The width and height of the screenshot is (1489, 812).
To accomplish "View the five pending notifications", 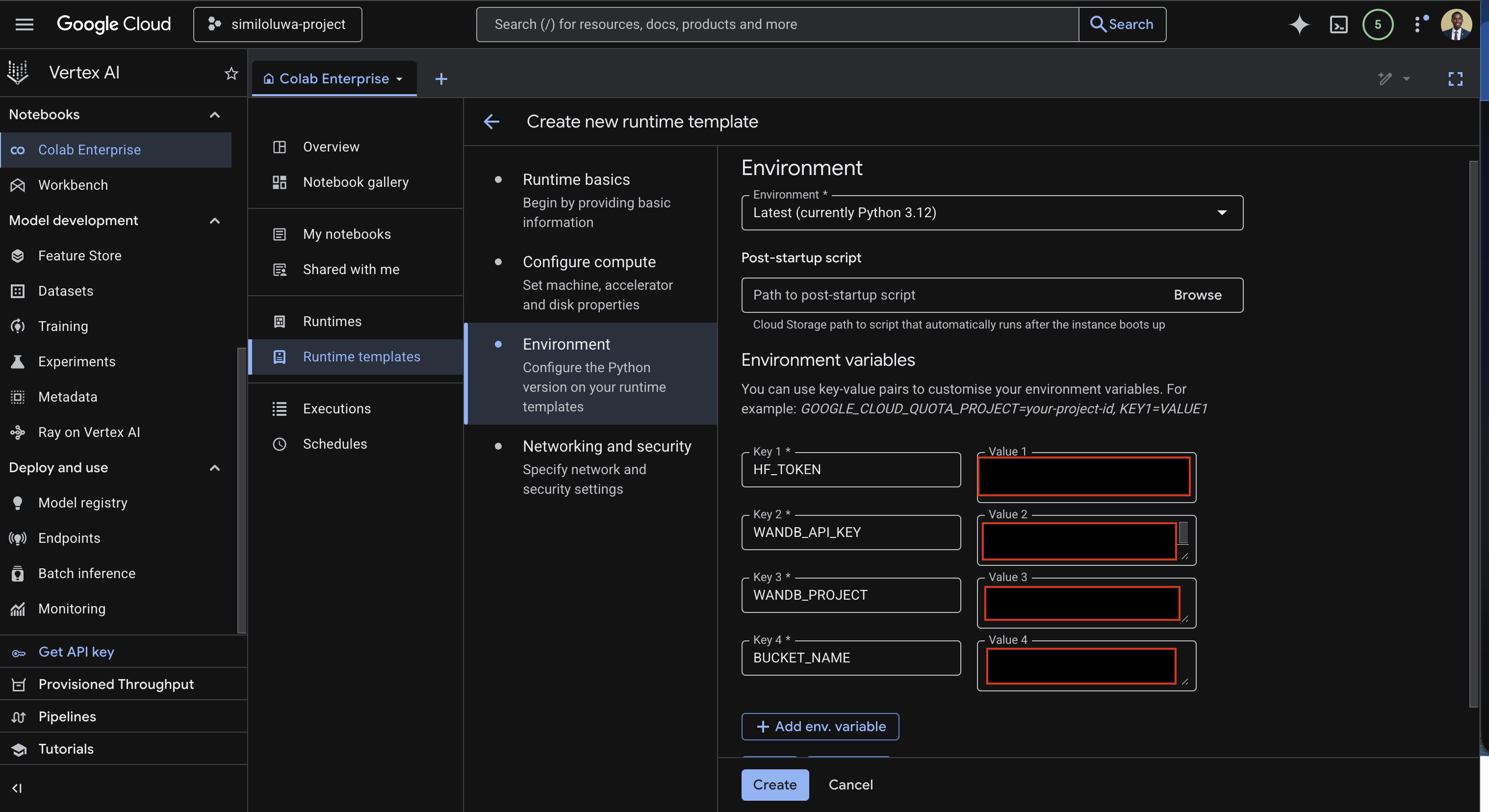I will 1378,25.
